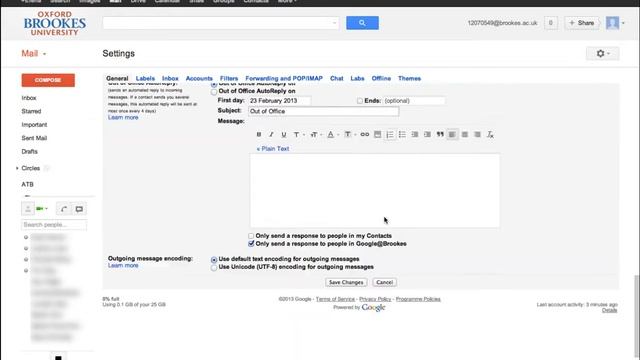This screenshot has width=640, height=360.
Task: Open Learn more under Outgoing message encoding
Action: click(x=123, y=266)
